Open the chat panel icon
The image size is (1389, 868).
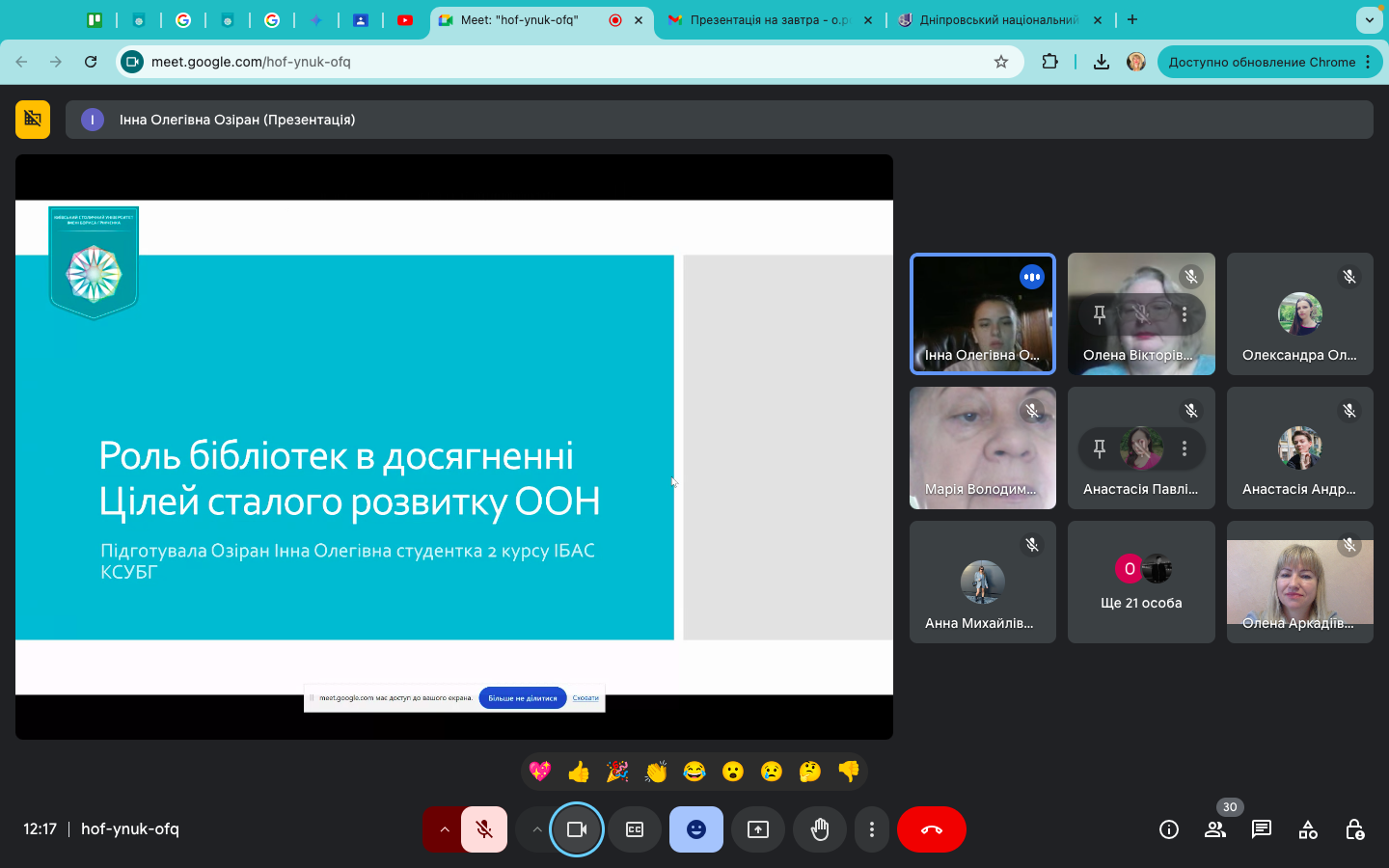pyautogui.click(x=1261, y=829)
